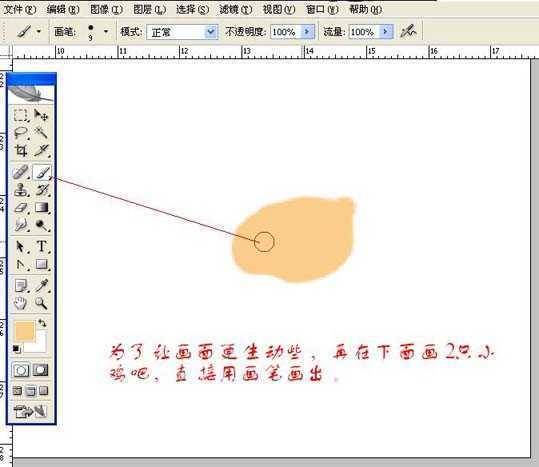The height and width of the screenshot is (467, 539).
Task: Select the Move tool
Action: (41, 115)
